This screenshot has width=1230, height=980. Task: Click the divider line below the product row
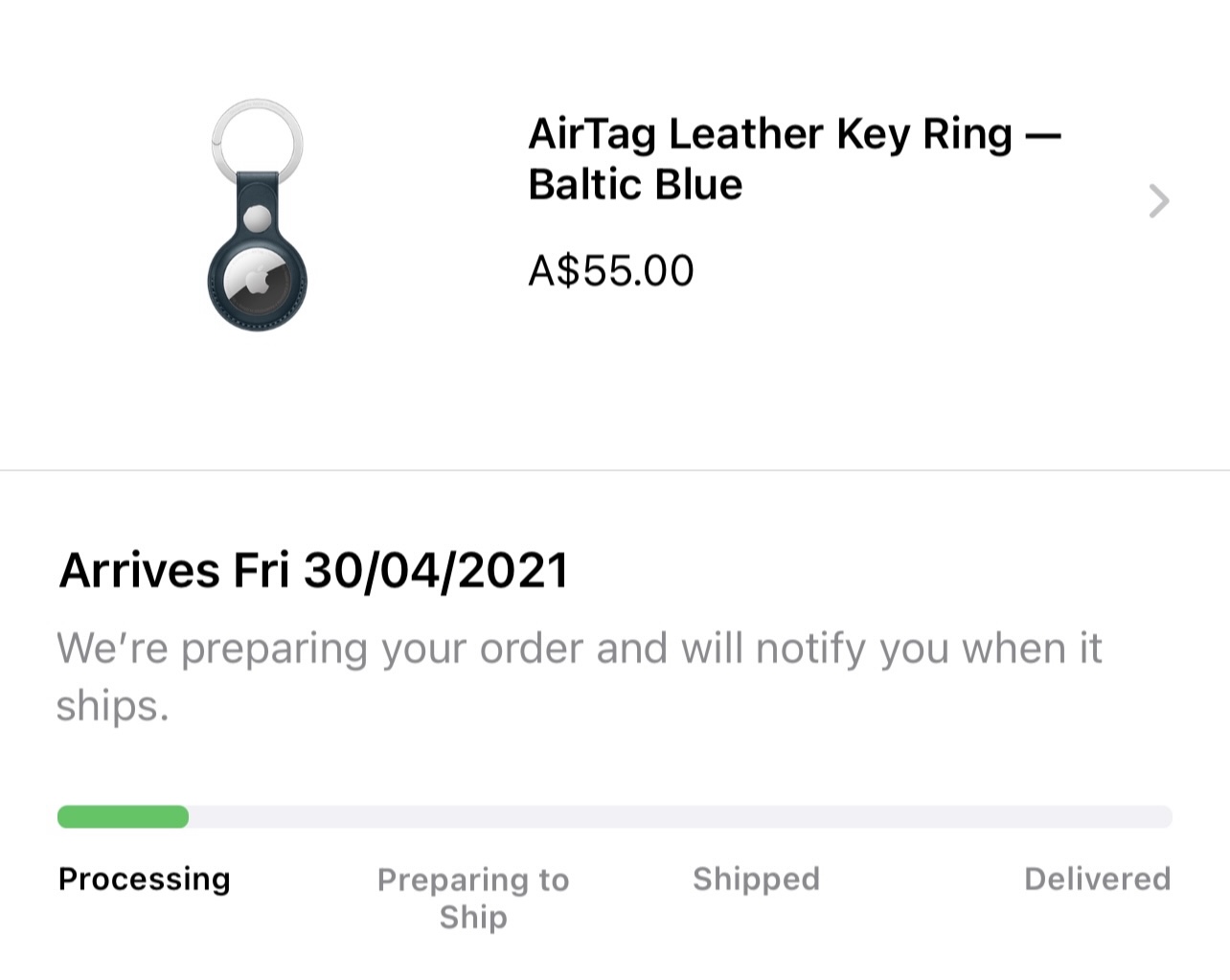(x=615, y=470)
